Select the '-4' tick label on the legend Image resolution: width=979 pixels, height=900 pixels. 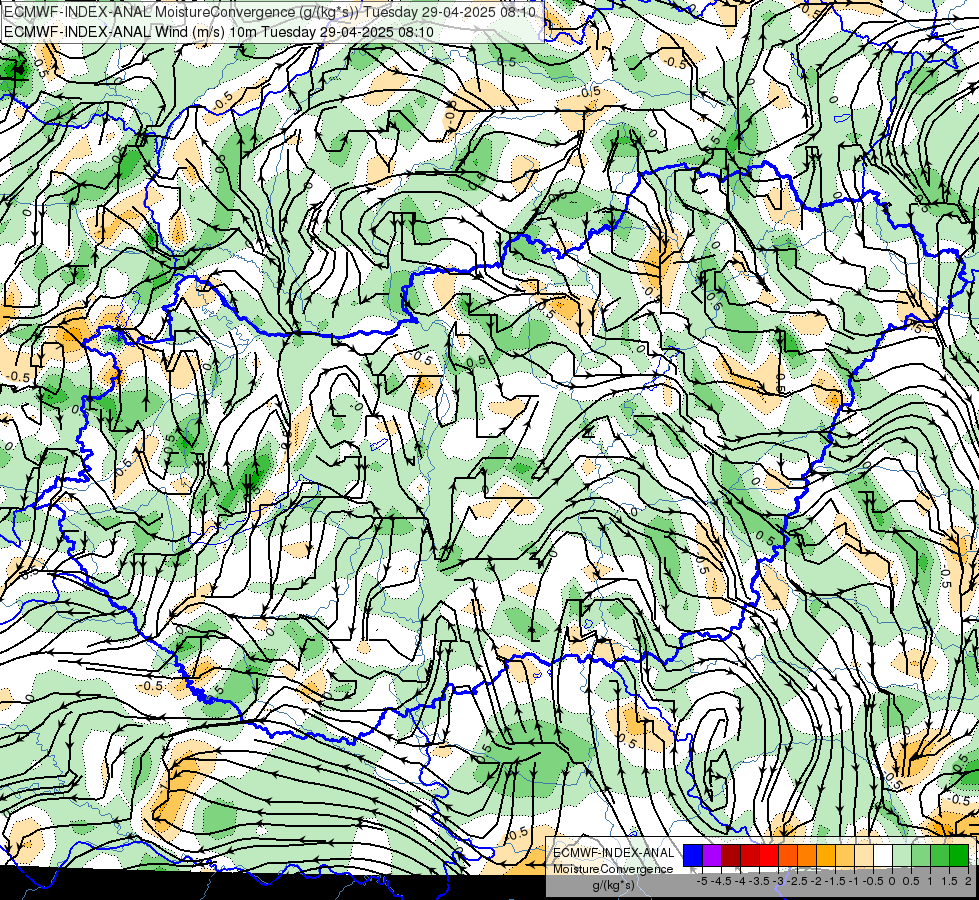(740, 881)
